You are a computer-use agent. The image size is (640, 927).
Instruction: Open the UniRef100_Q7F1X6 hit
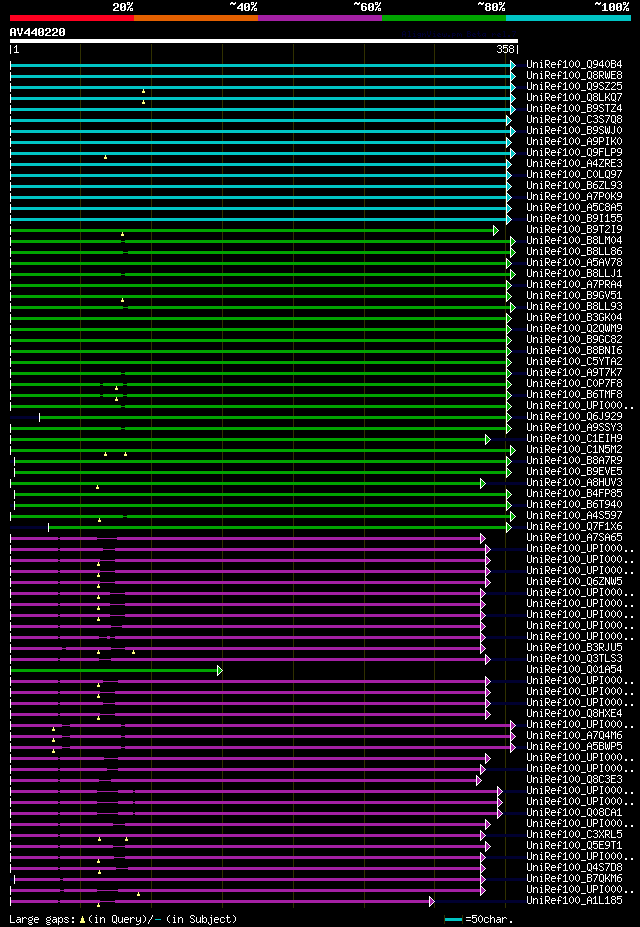(574, 527)
